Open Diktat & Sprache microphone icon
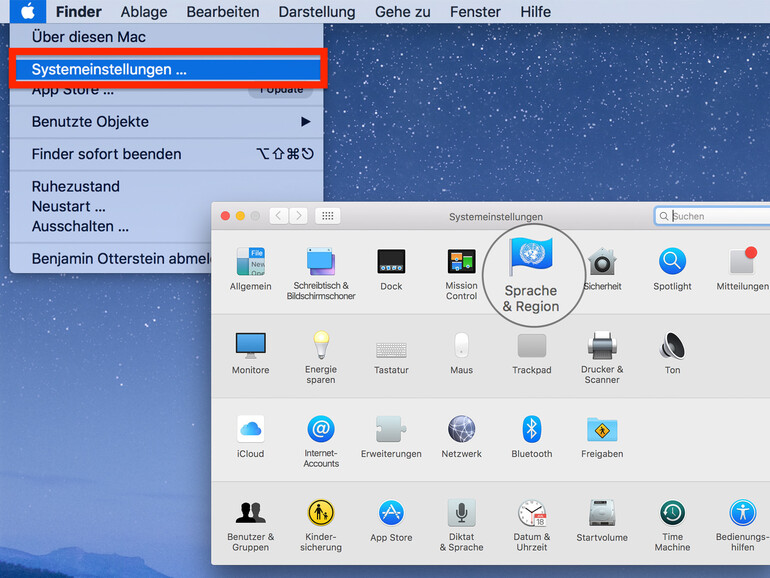This screenshot has width=770, height=578. [461, 513]
